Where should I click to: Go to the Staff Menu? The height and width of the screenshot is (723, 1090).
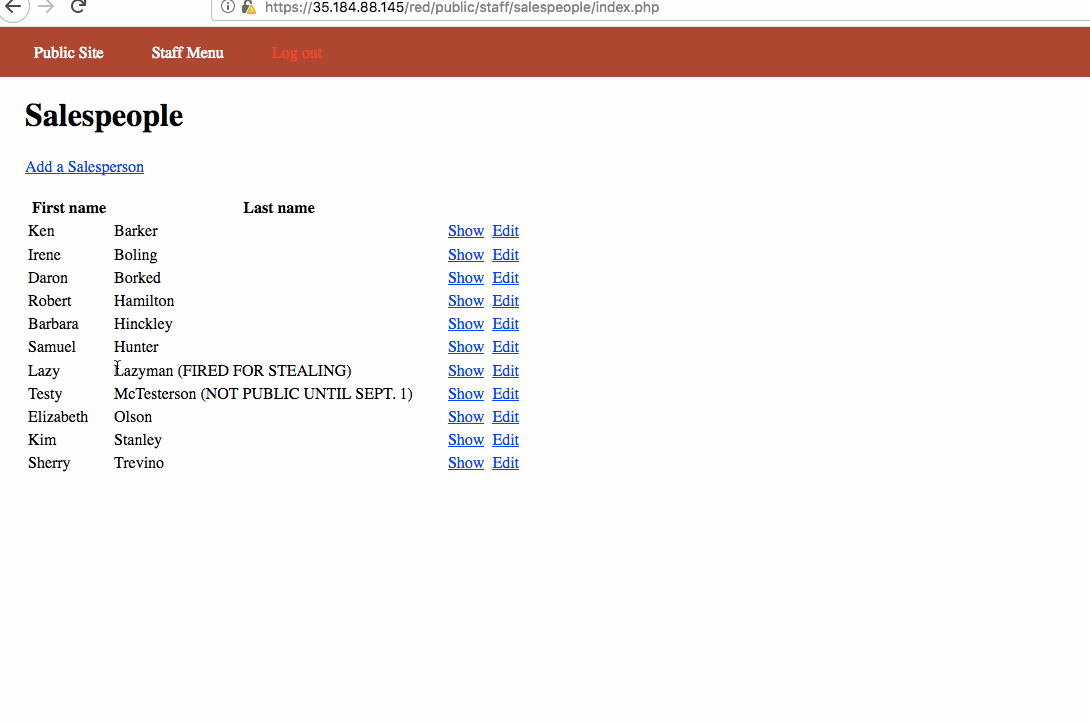[187, 53]
